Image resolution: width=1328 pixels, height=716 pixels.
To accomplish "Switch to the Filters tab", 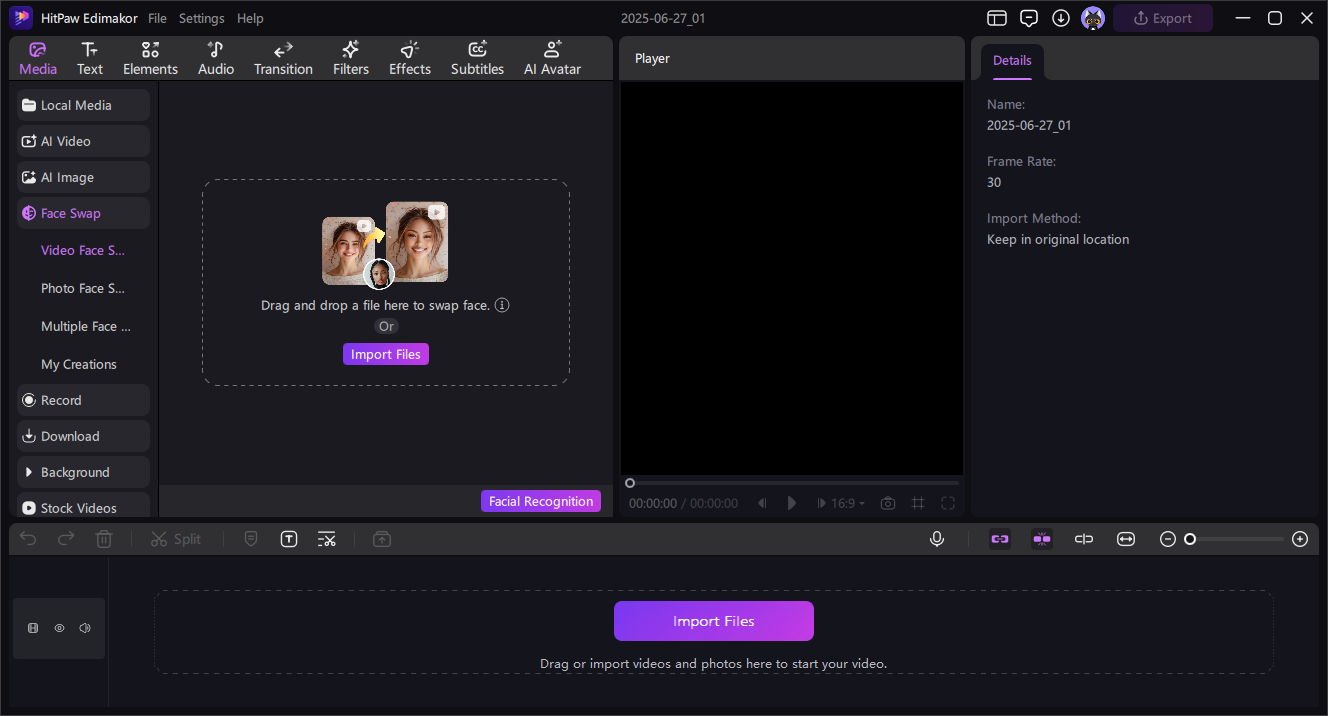I will (351, 58).
